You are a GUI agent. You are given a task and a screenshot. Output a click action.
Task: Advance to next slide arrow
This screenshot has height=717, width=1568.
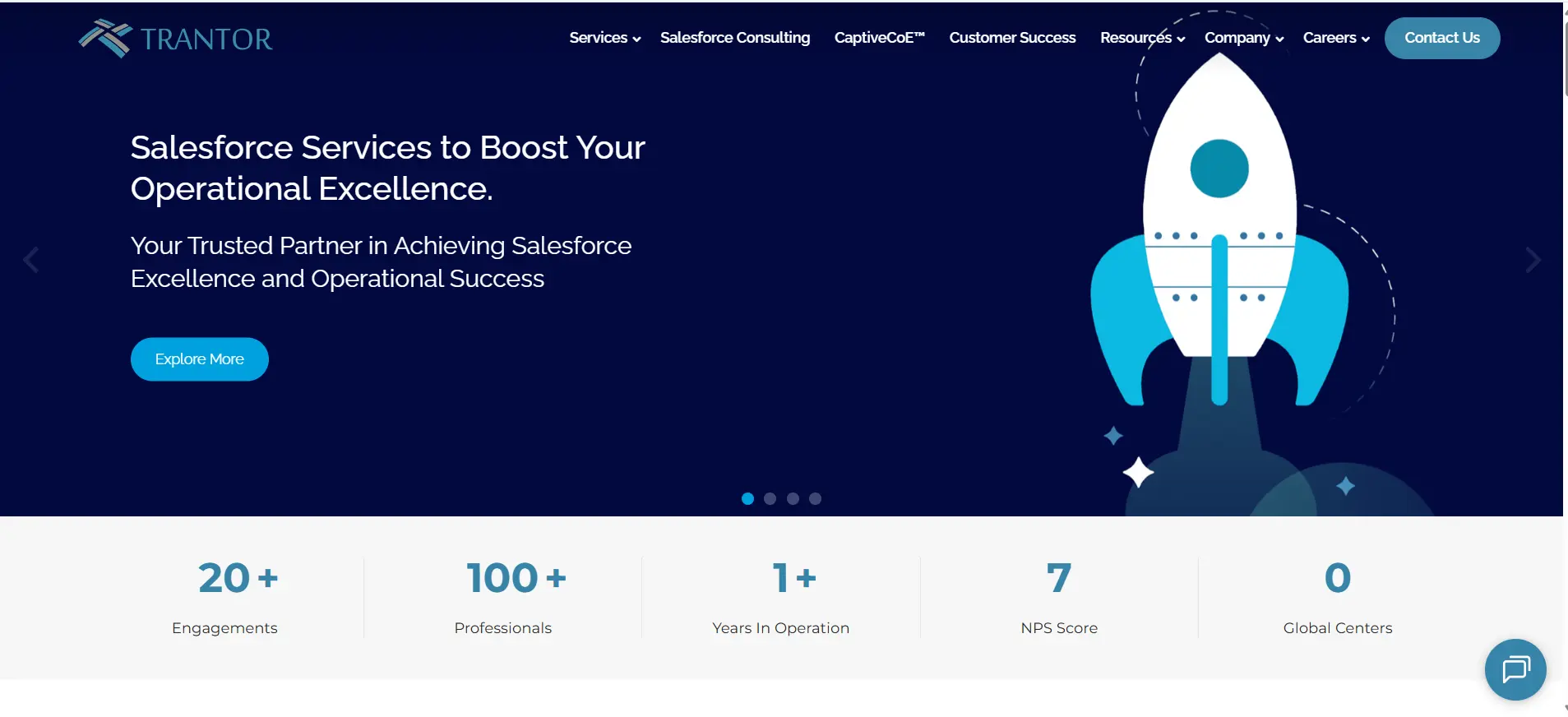pyautogui.click(x=1533, y=260)
